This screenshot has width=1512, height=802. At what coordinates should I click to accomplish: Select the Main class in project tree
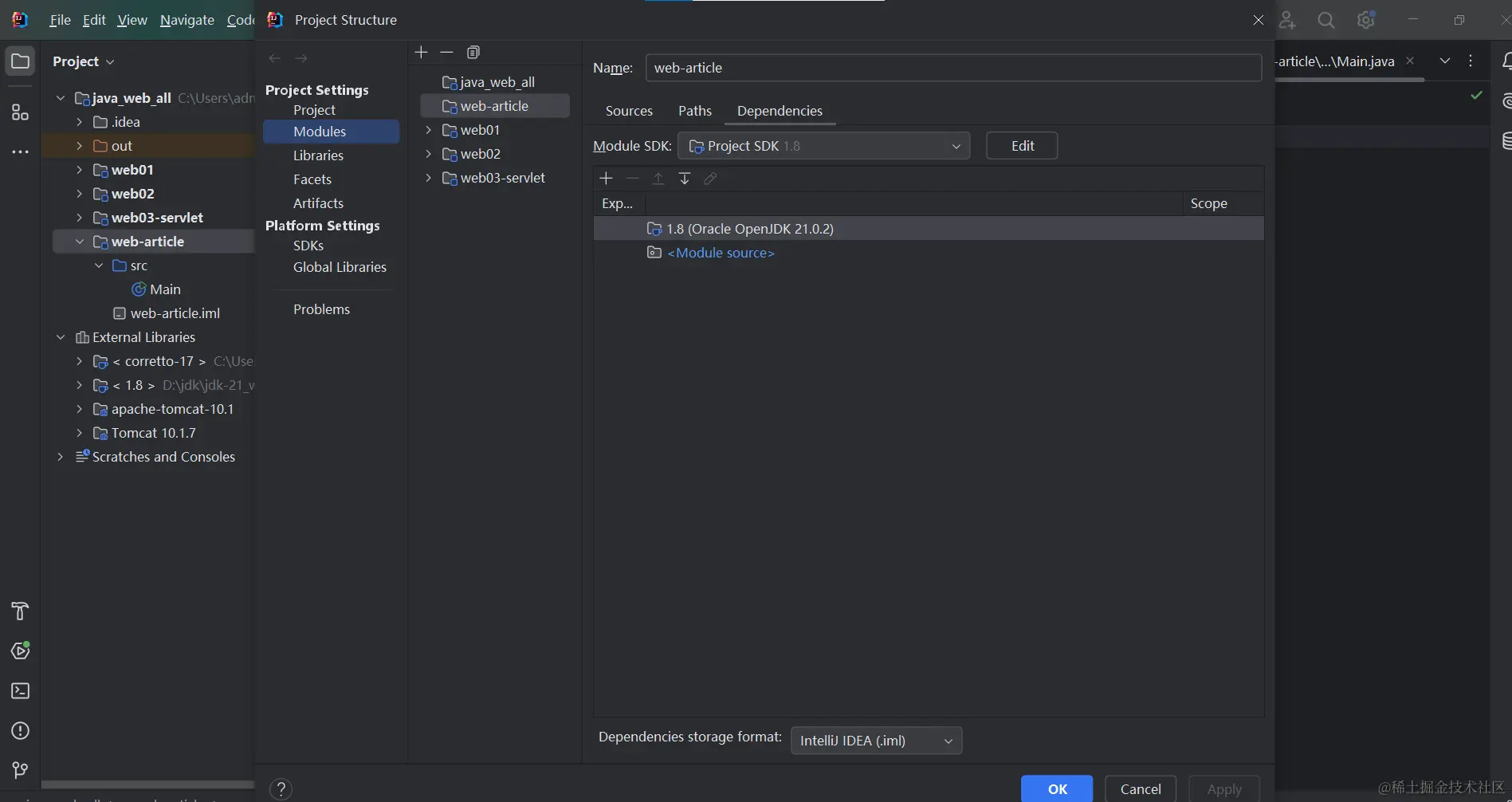156,289
